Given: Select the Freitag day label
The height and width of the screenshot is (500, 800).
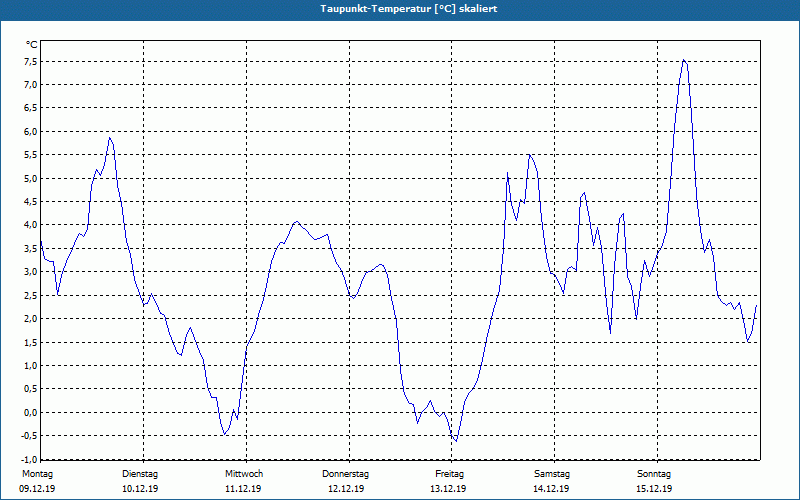Looking at the screenshot, I should pos(449,474).
